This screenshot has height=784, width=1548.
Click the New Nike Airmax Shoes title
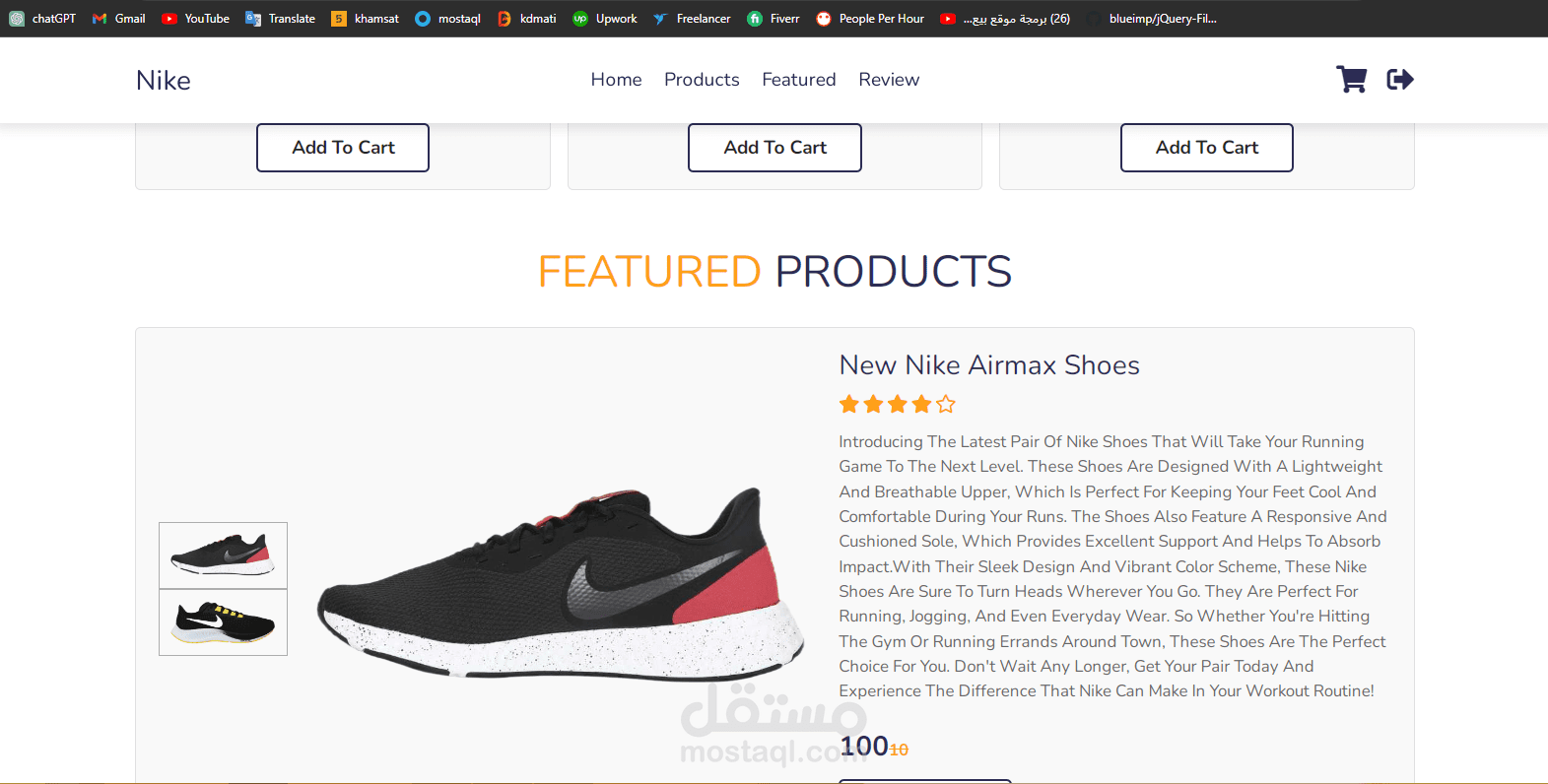[989, 365]
